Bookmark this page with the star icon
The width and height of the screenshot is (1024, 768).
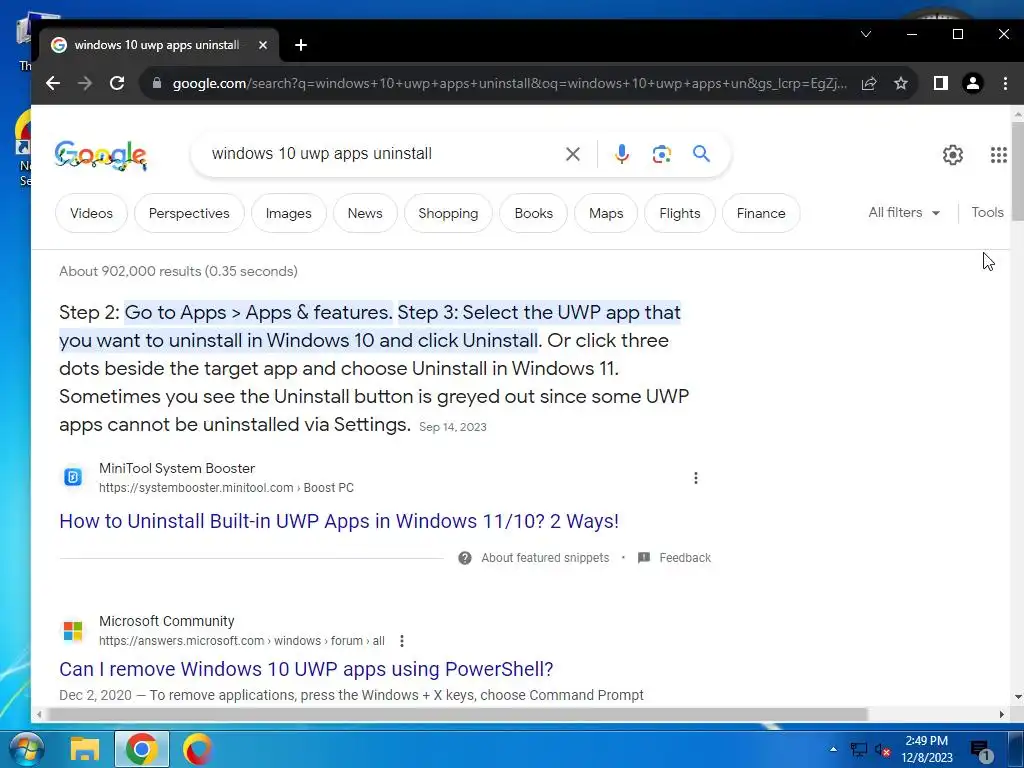click(901, 83)
